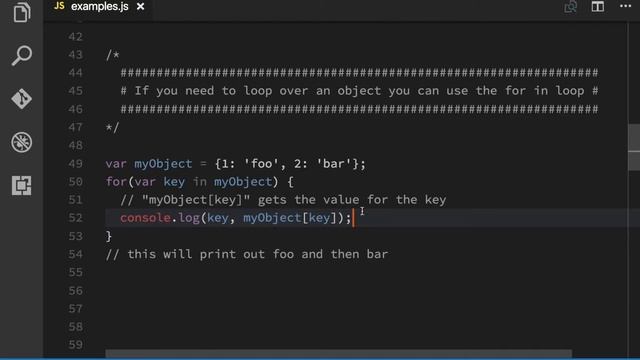Place cursor in 'for(var key in myObject)' line
The height and width of the screenshot is (360, 640).
coord(200,182)
